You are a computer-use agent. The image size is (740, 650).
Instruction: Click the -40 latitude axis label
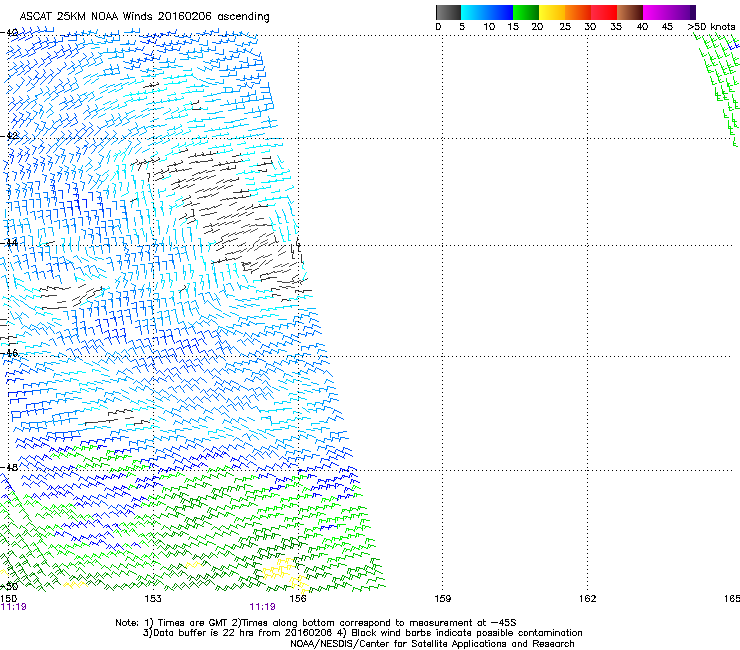click(9, 33)
